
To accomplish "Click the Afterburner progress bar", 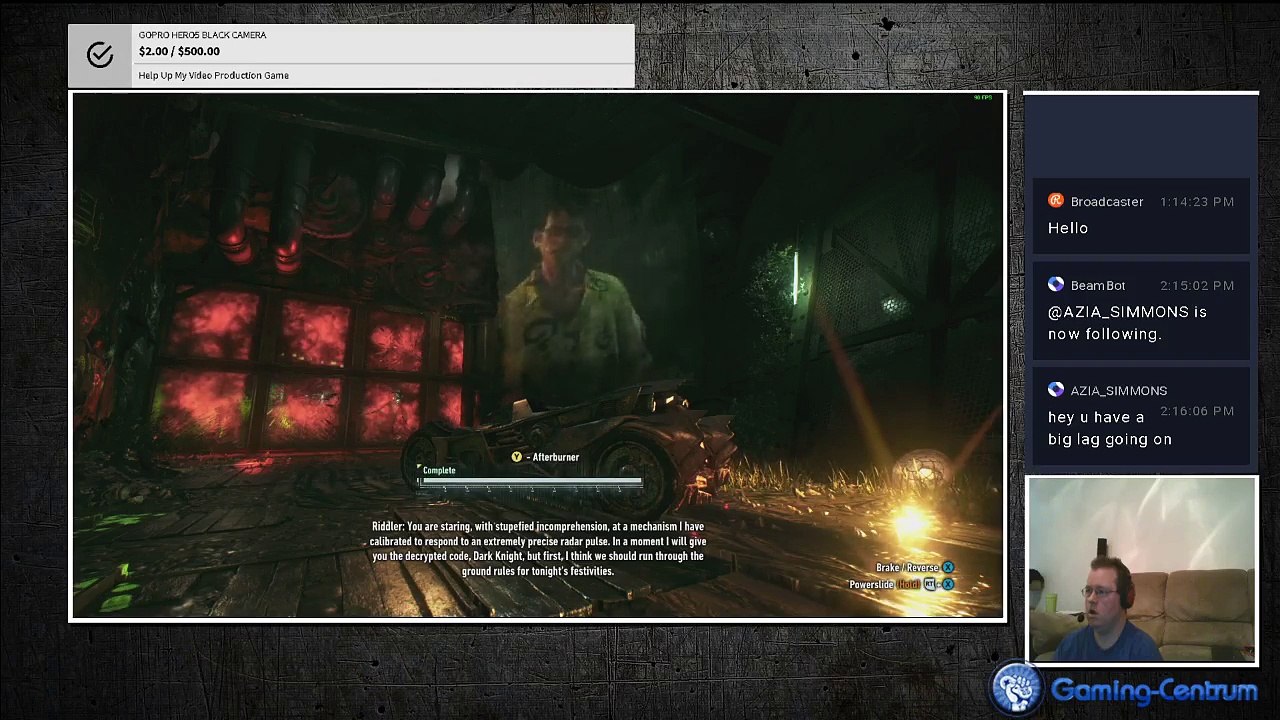I will (x=530, y=482).
